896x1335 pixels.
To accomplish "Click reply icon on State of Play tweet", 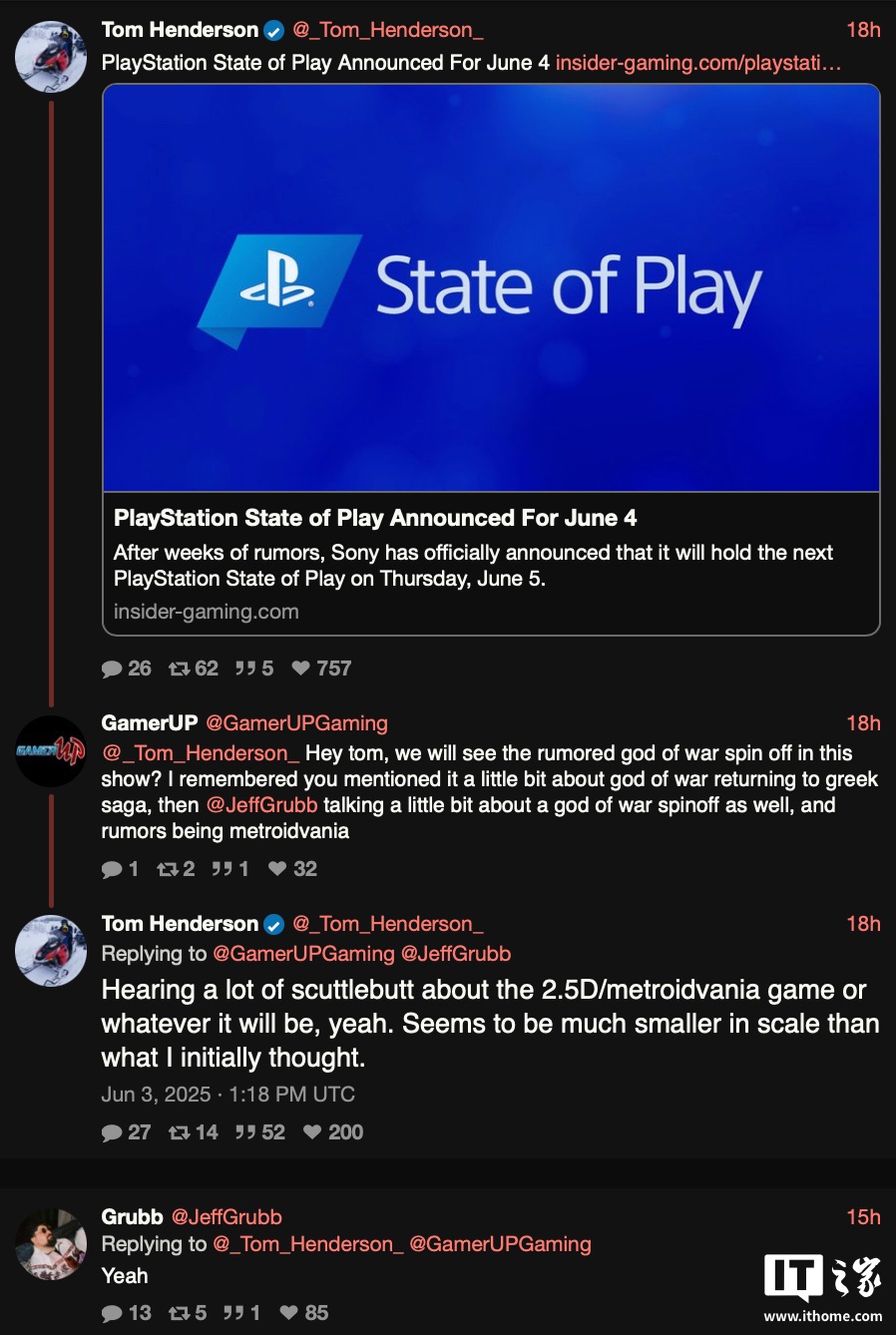I will [112, 668].
